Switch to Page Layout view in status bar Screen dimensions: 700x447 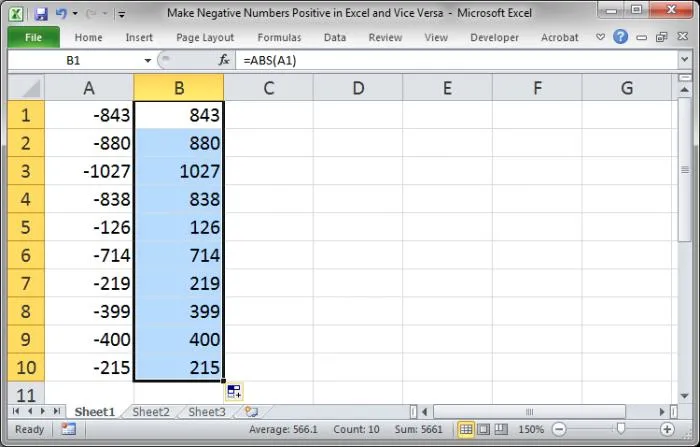point(483,430)
